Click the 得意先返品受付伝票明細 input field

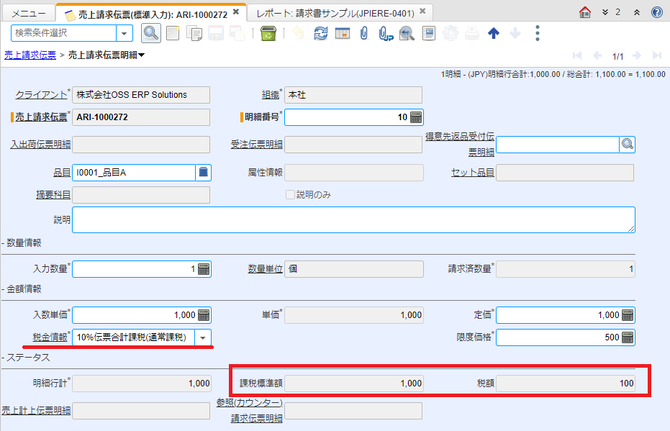558,144
